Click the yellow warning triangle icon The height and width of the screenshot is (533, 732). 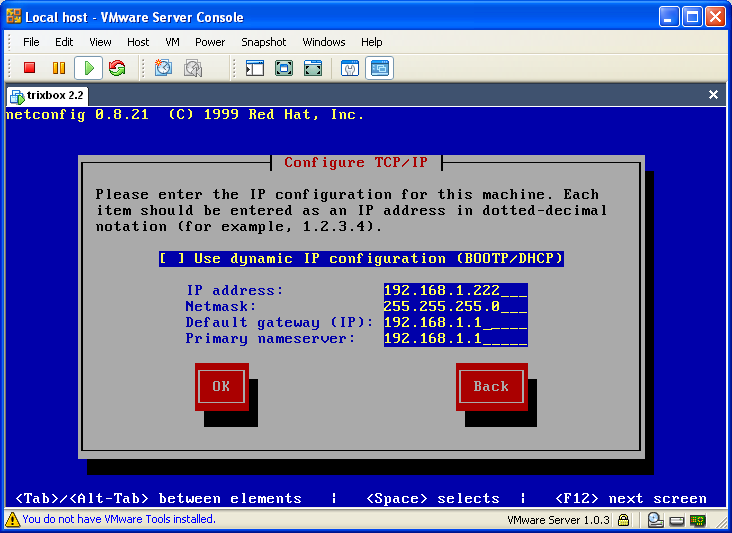(x=12, y=519)
